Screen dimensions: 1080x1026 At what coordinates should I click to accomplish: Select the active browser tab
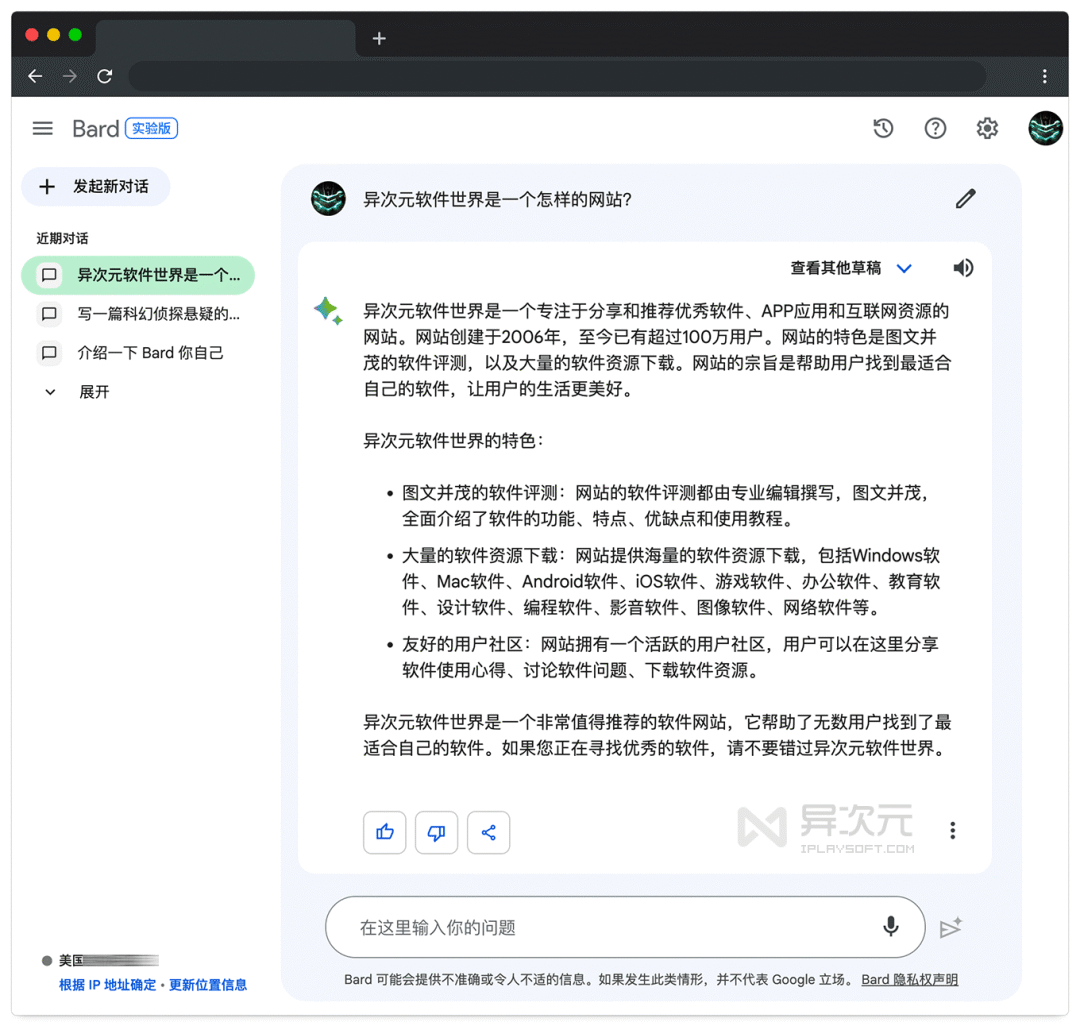[x=225, y=39]
